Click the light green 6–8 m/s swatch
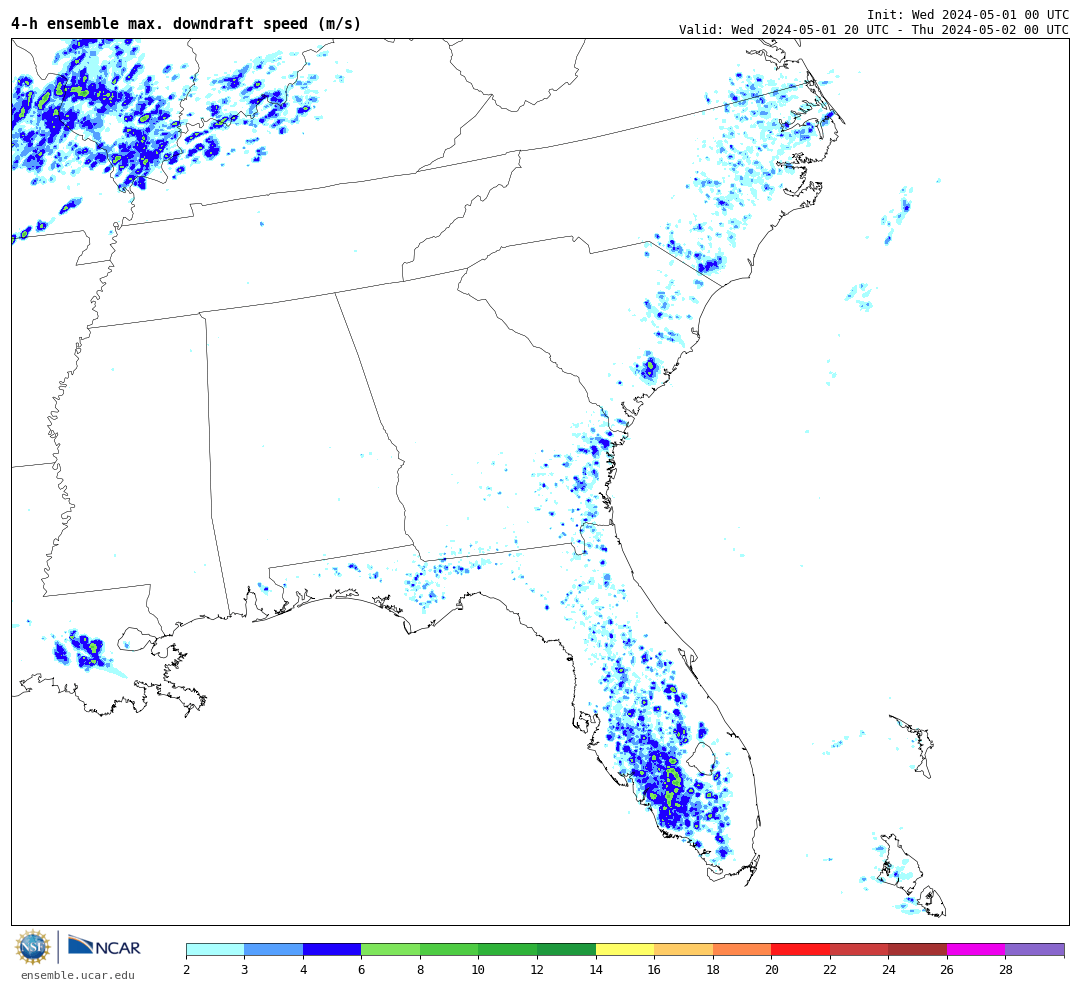Screen dimensions: 1080x988 [391, 949]
